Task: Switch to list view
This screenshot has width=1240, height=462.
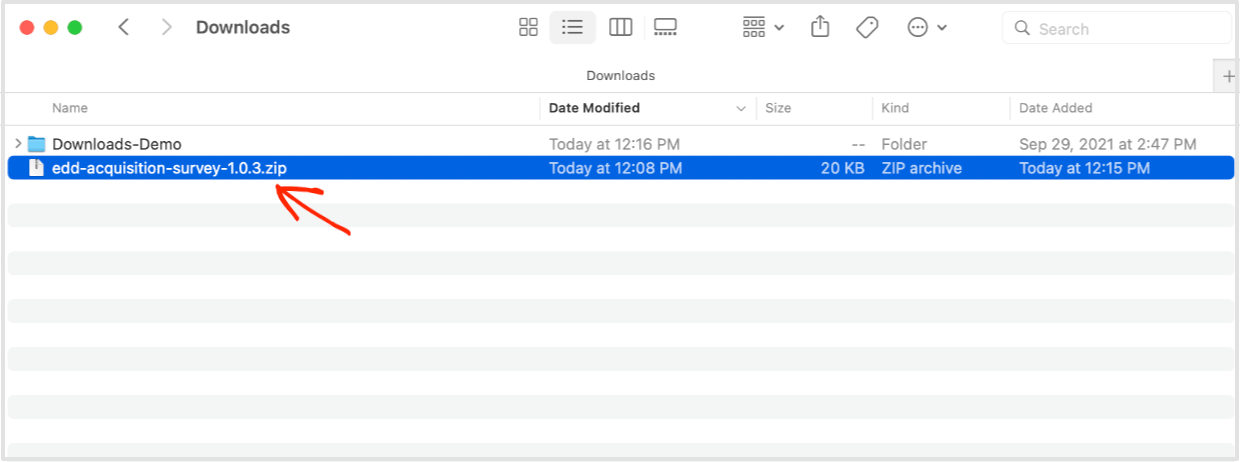Action: (x=573, y=28)
